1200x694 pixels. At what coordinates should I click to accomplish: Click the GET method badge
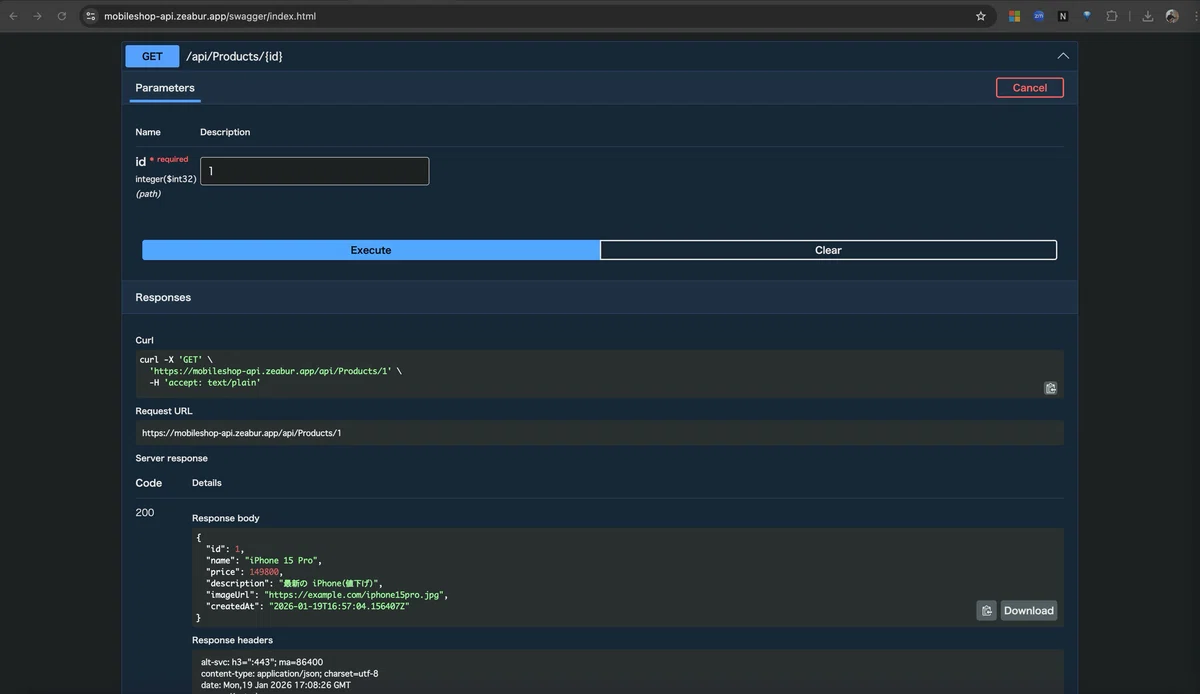click(x=152, y=56)
